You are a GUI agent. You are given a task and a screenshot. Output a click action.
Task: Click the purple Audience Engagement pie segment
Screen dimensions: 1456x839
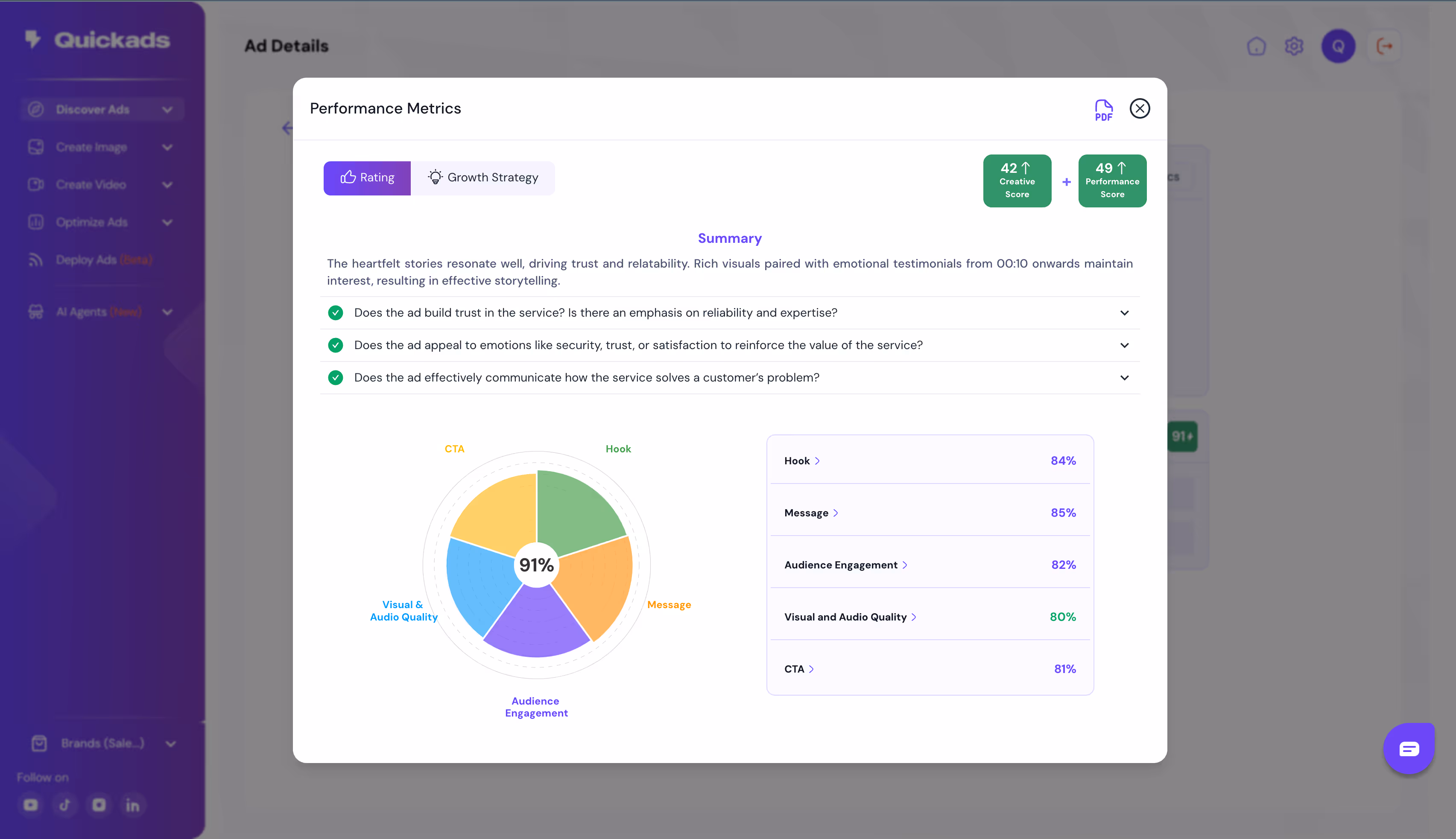pos(537,625)
